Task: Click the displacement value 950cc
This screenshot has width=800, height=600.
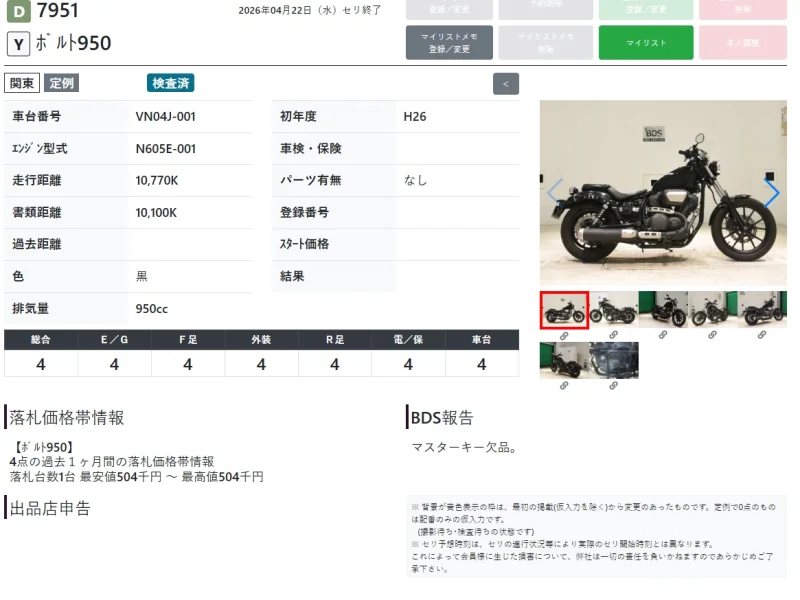Action: tap(152, 309)
